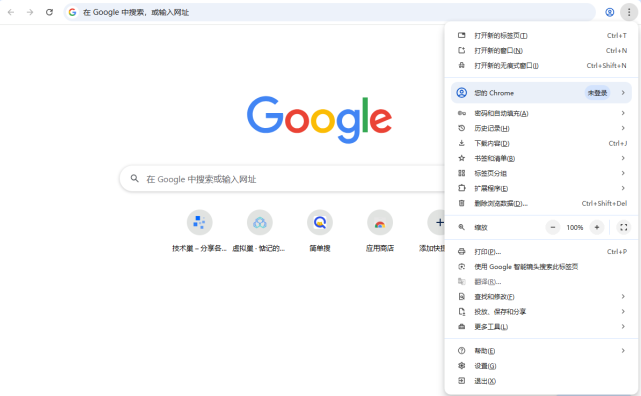Click the tab groups grid icon
Screen dimensions: 641x396
pos(462,173)
